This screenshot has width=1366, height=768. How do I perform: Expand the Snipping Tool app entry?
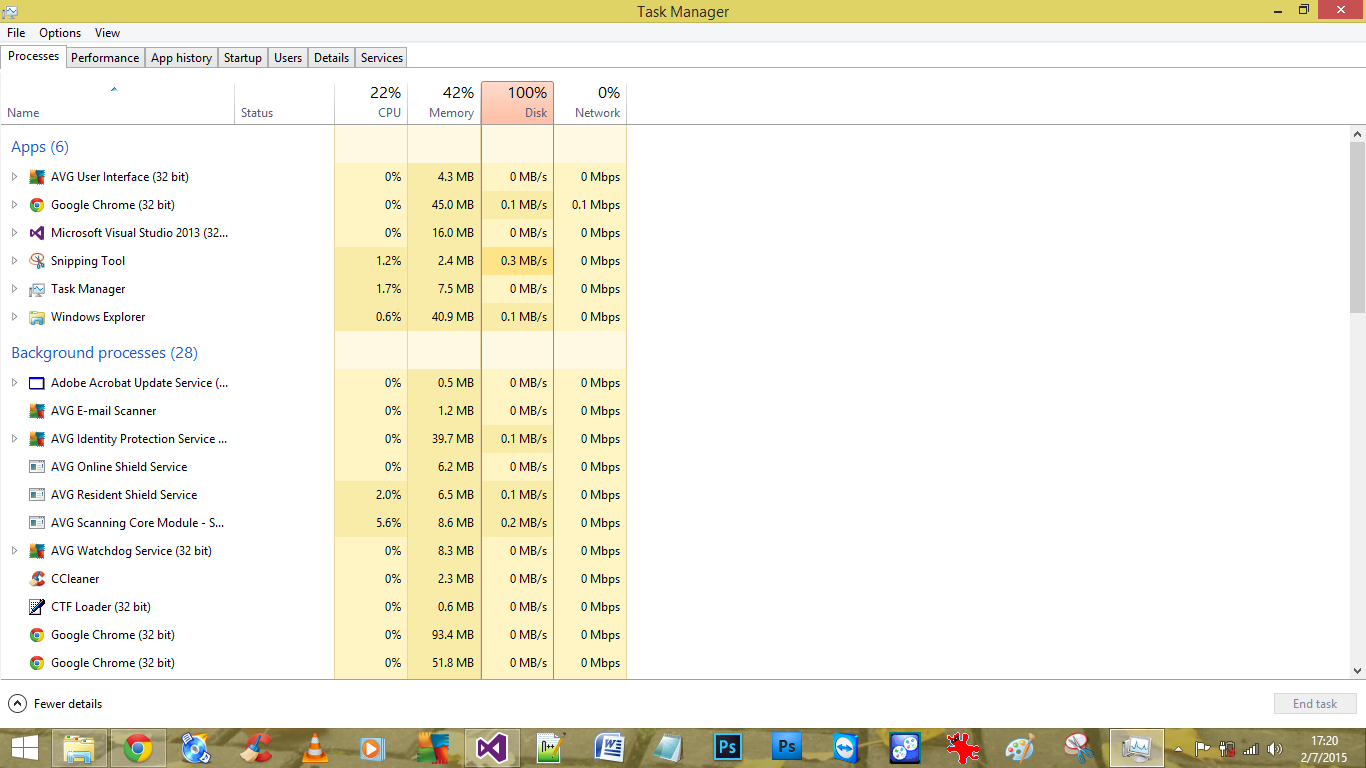(14, 261)
